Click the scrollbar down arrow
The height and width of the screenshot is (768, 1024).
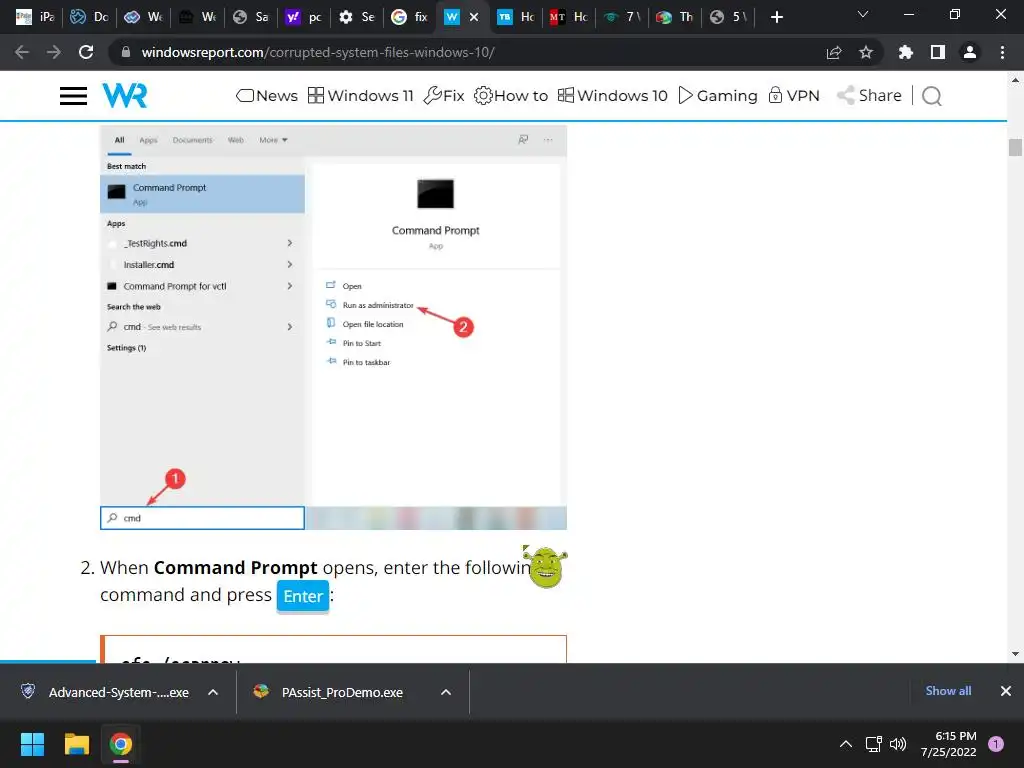pyautogui.click(x=1015, y=654)
